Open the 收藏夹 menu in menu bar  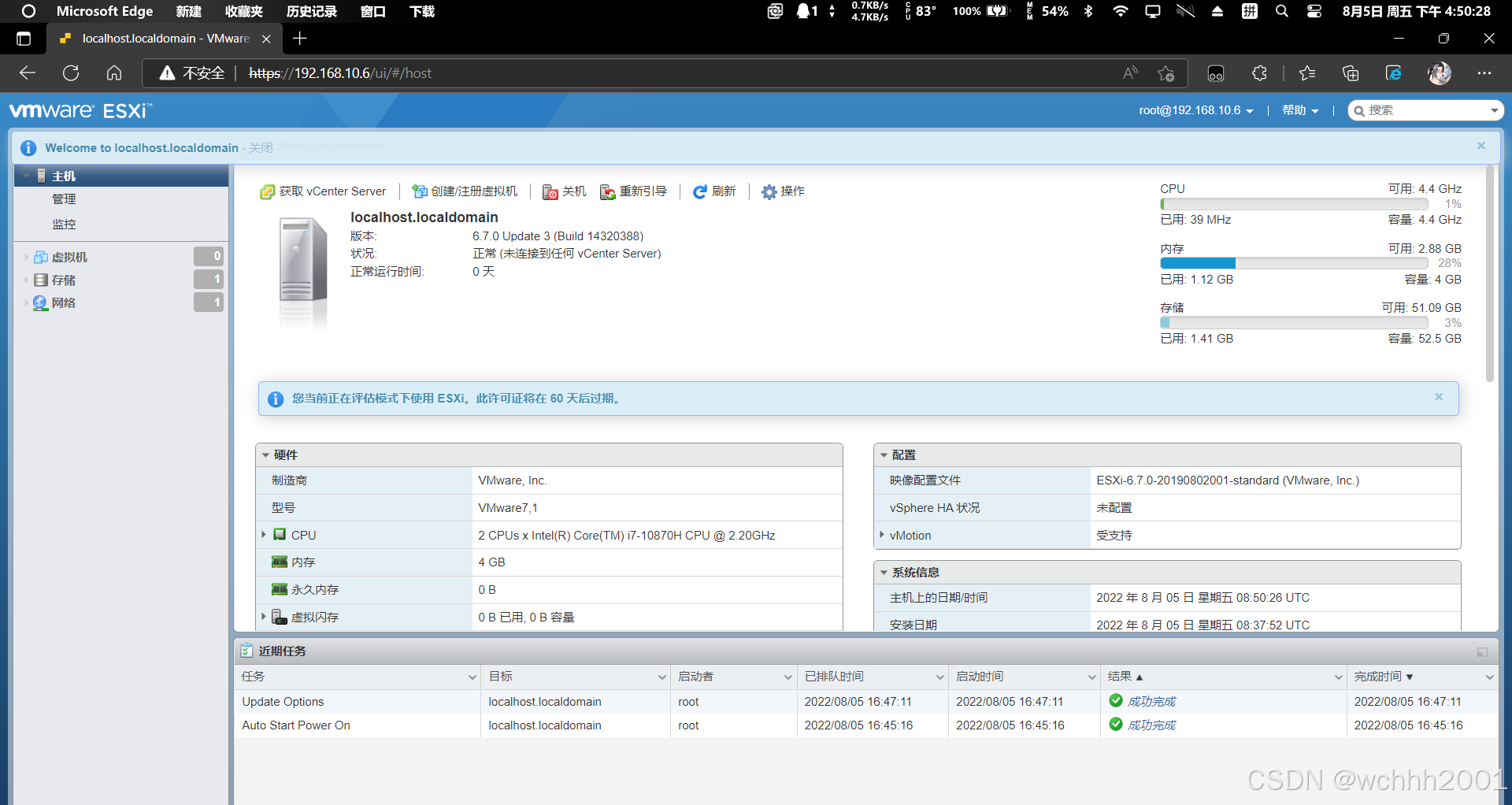(243, 11)
